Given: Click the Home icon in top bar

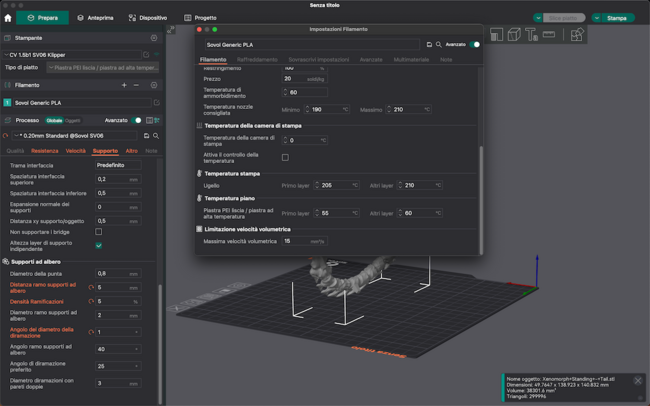Looking at the screenshot, I should 8,18.
